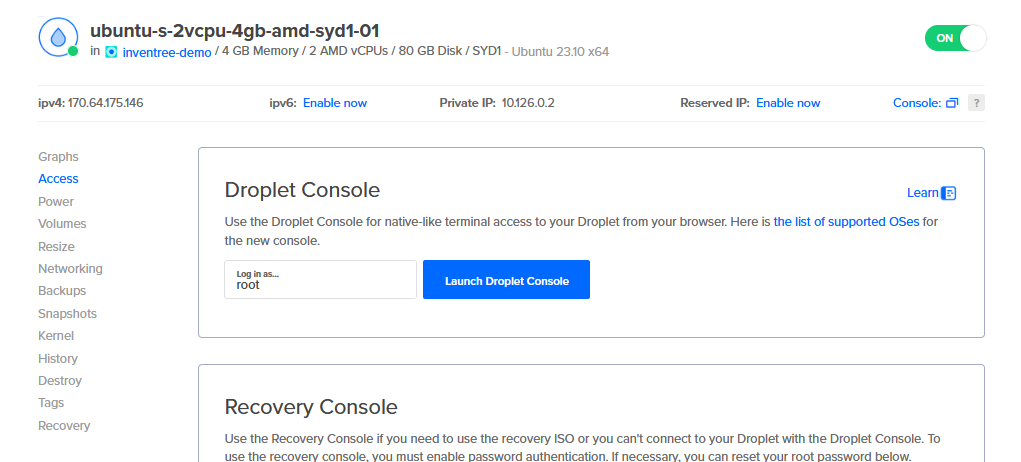Image resolution: width=1021 pixels, height=462 pixels.
Task: Click Enable now link for ipv6
Action: tap(334, 103)
